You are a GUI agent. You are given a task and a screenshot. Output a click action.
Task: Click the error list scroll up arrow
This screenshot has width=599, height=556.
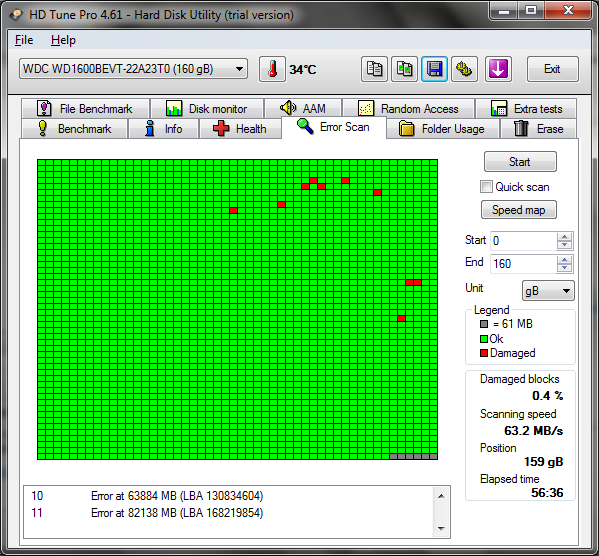tap(441, 496)
